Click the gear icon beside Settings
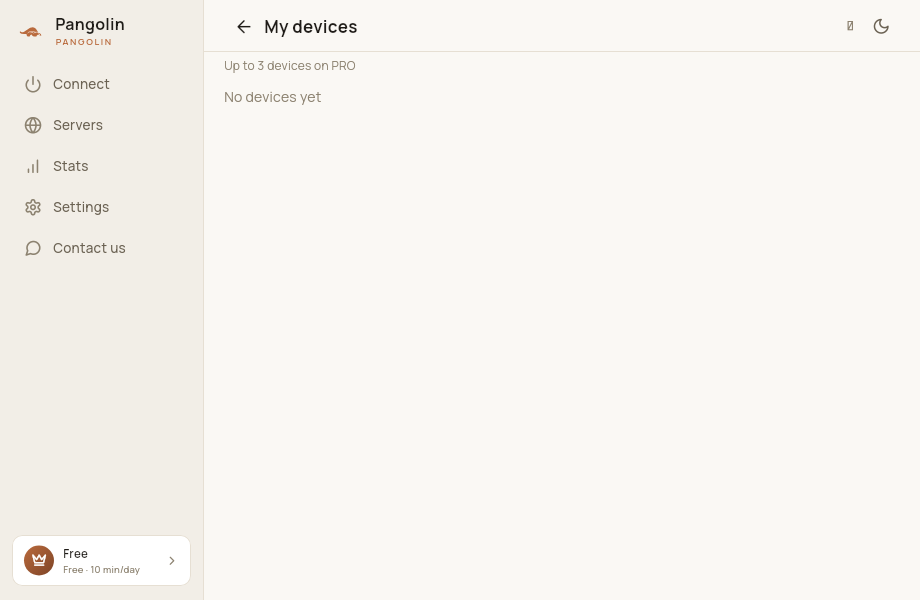The height and width of the screenshot is (600, 920). [33, 208]
